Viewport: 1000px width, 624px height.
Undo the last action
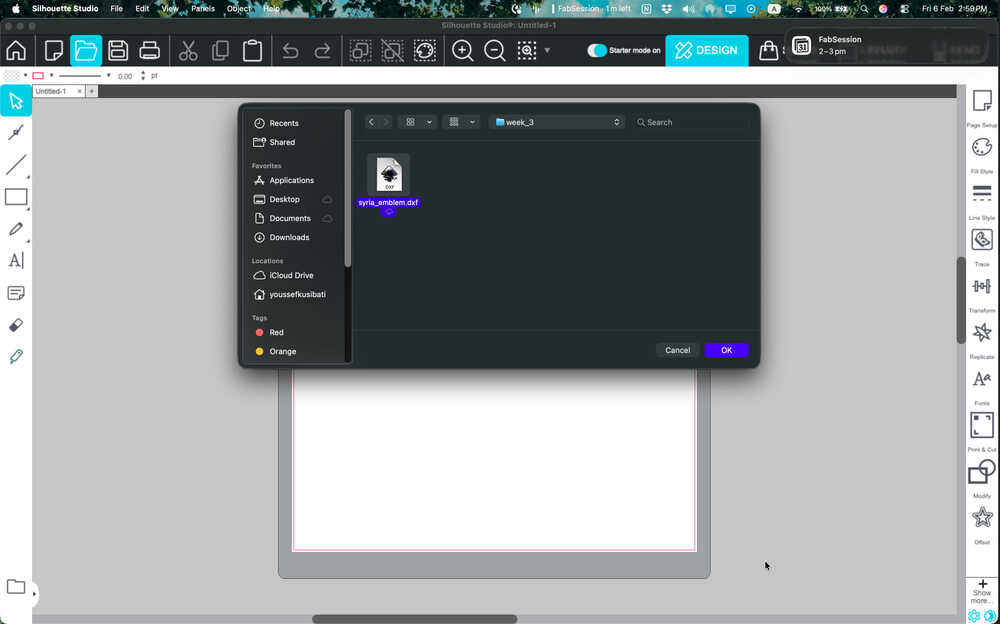pyautogui.click(x=290, y=50)
